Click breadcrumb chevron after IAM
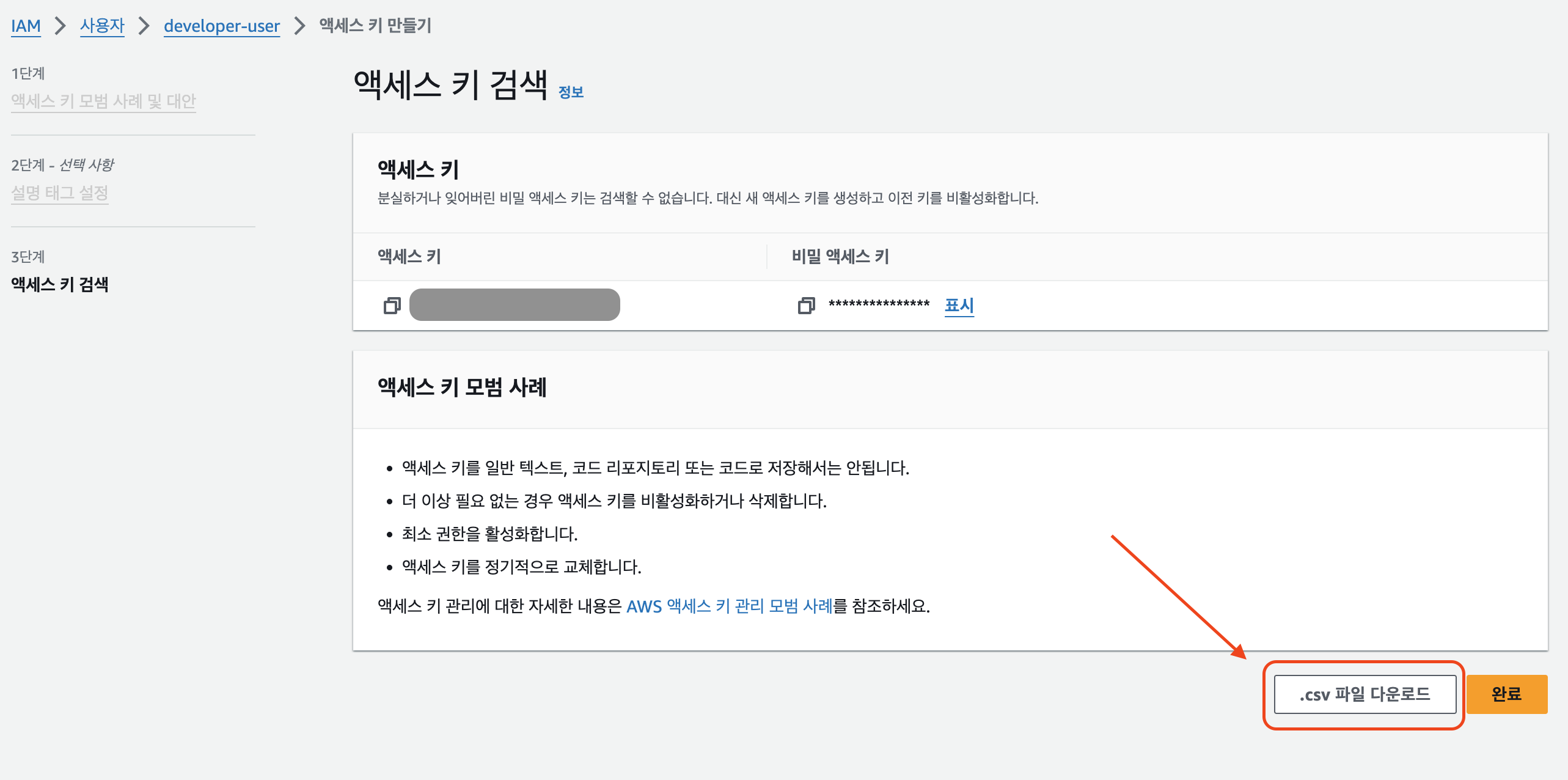This screenshot has height=780, width=1568. pyautogui.click(x=60, y=26)
